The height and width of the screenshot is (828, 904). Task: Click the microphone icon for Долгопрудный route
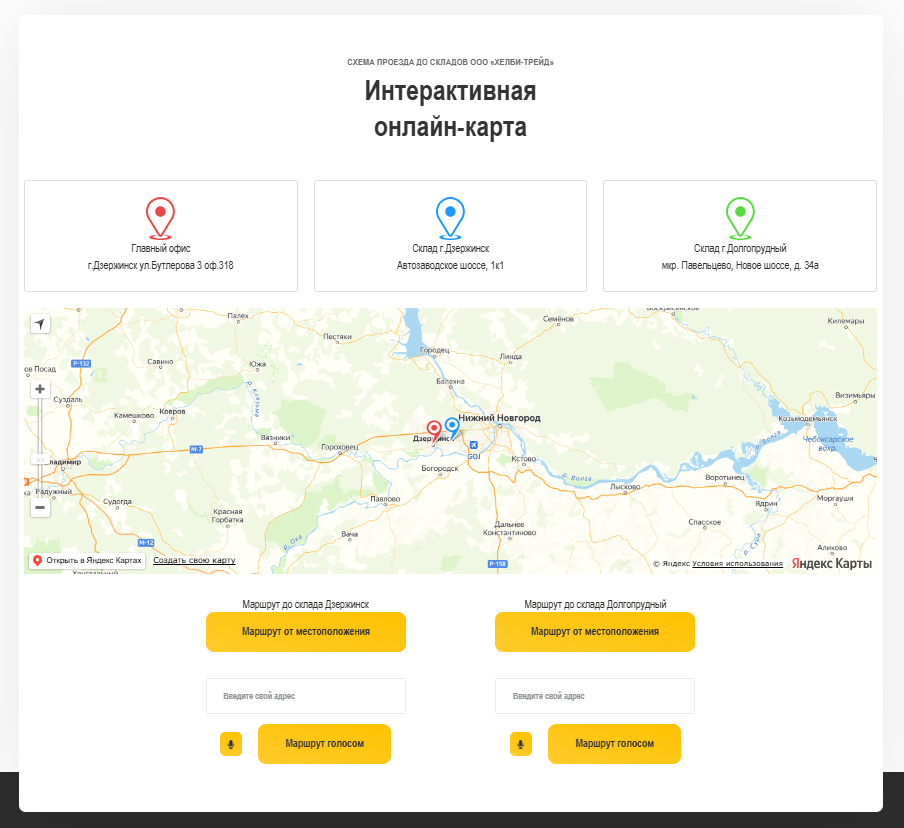click(521, 744)
